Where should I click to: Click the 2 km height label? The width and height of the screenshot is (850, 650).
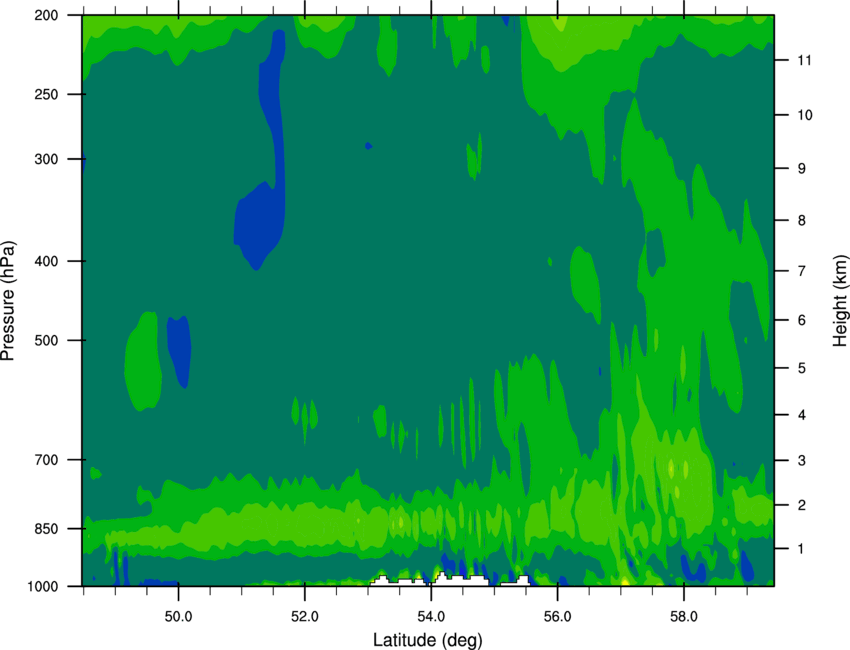(802, 505)
